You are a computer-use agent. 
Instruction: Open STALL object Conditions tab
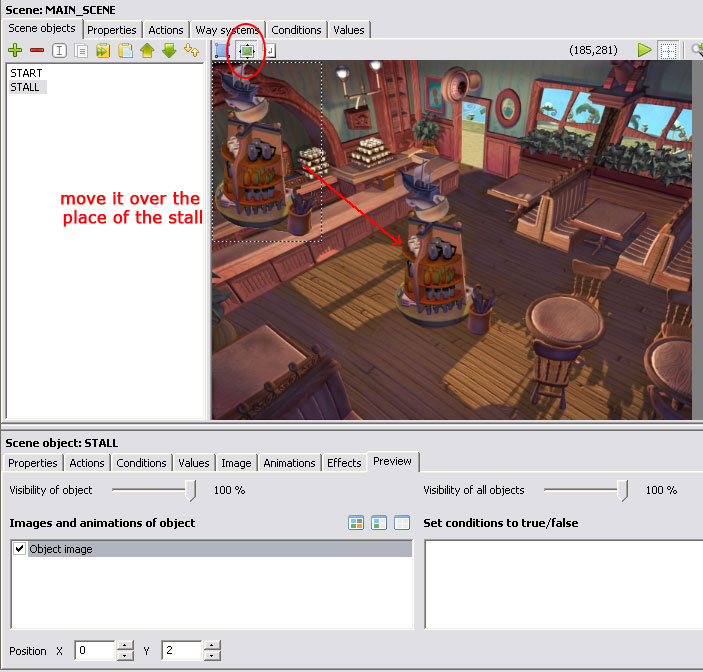pos(141,463)
